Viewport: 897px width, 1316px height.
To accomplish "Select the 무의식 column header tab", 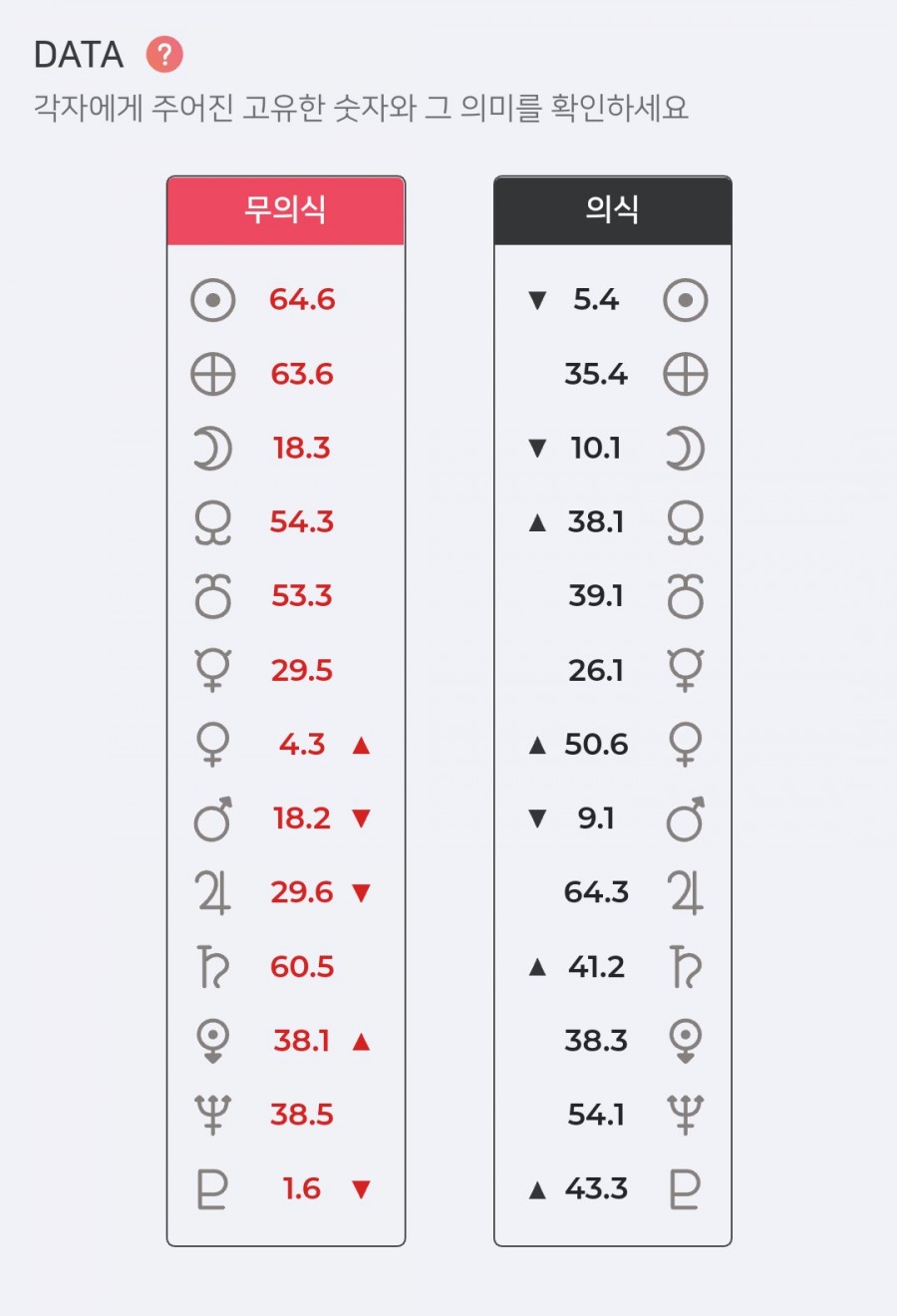I will pyautogui.click(x=286, y=210).
